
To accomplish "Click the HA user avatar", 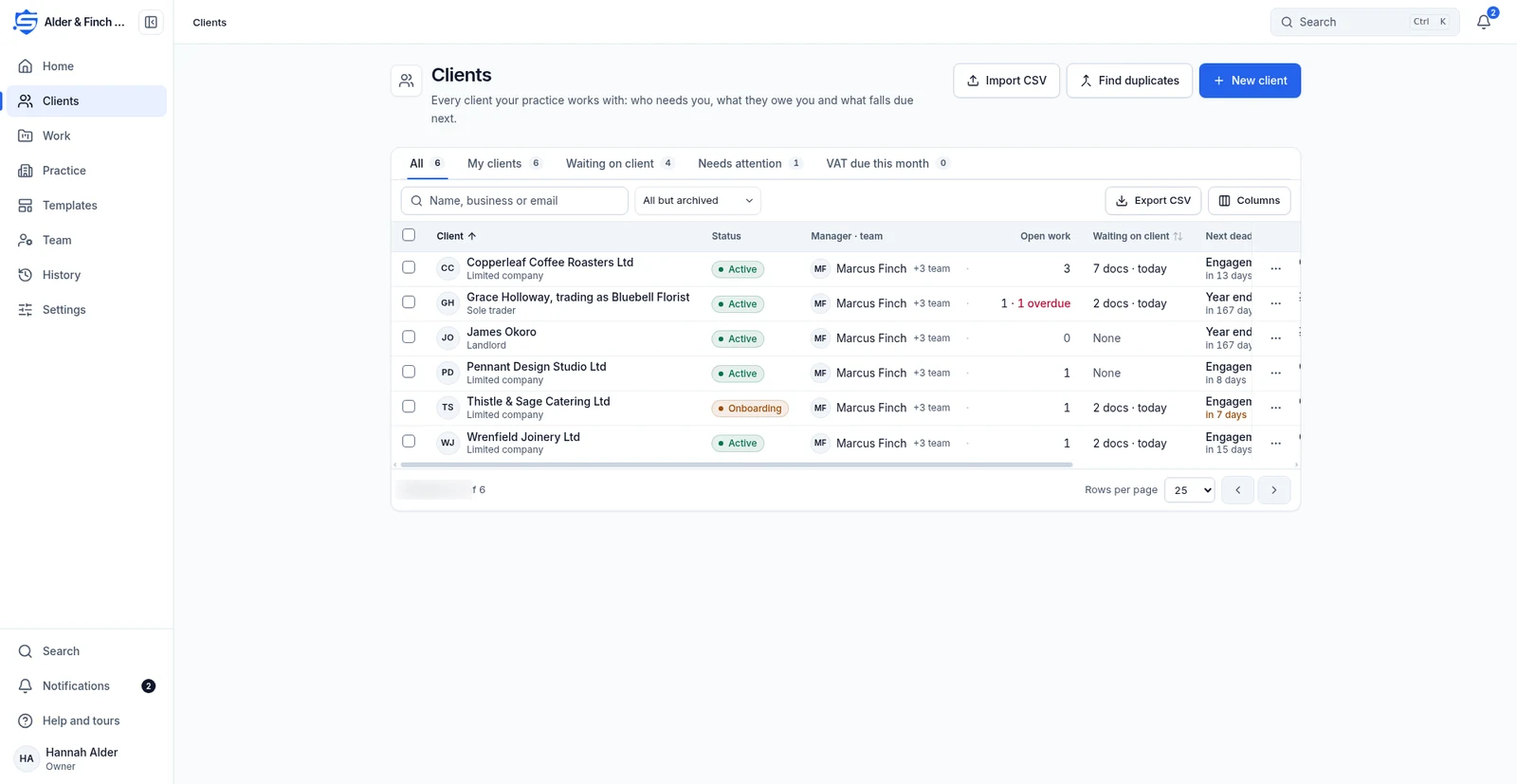I will point(27,758).
